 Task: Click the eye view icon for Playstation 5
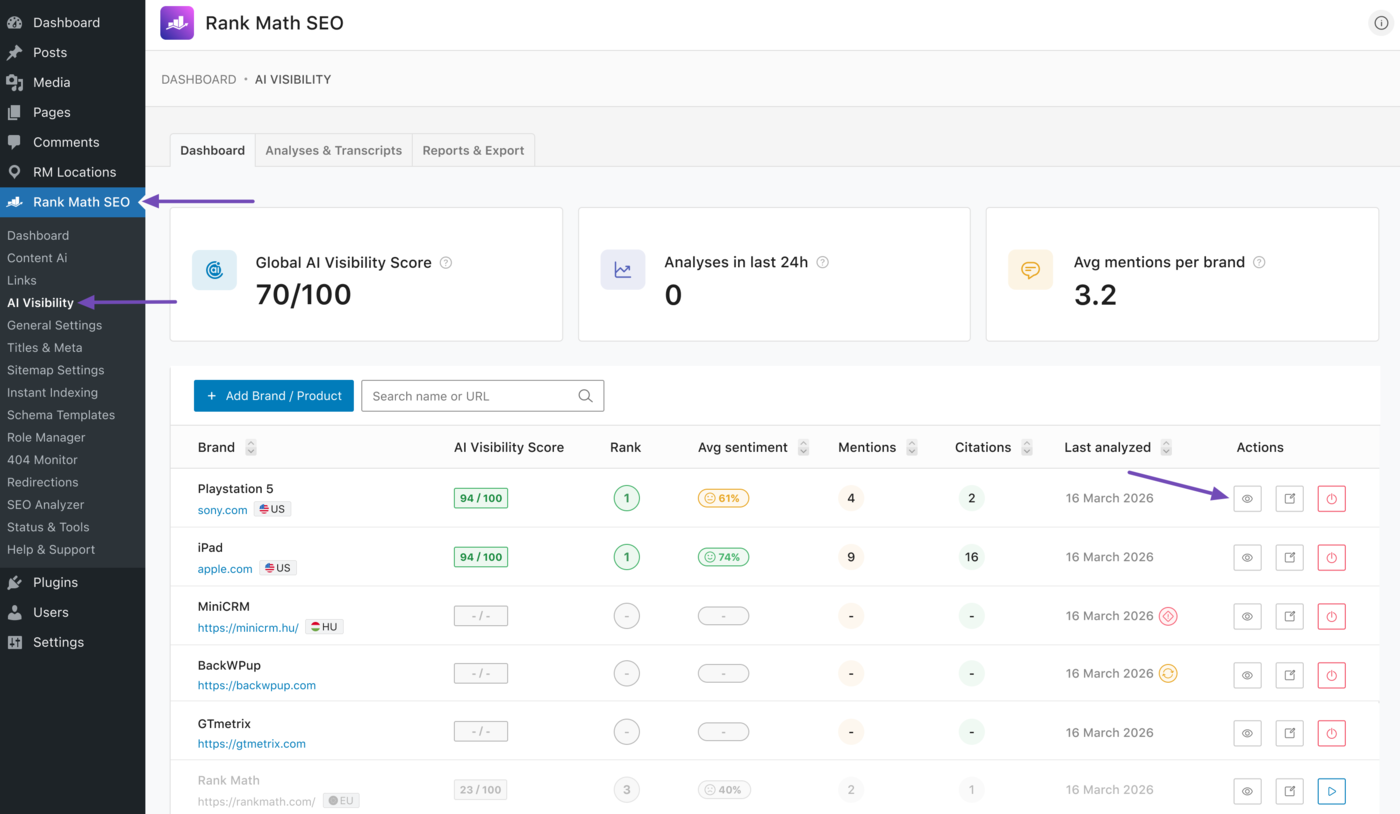tap(1247, 498)
